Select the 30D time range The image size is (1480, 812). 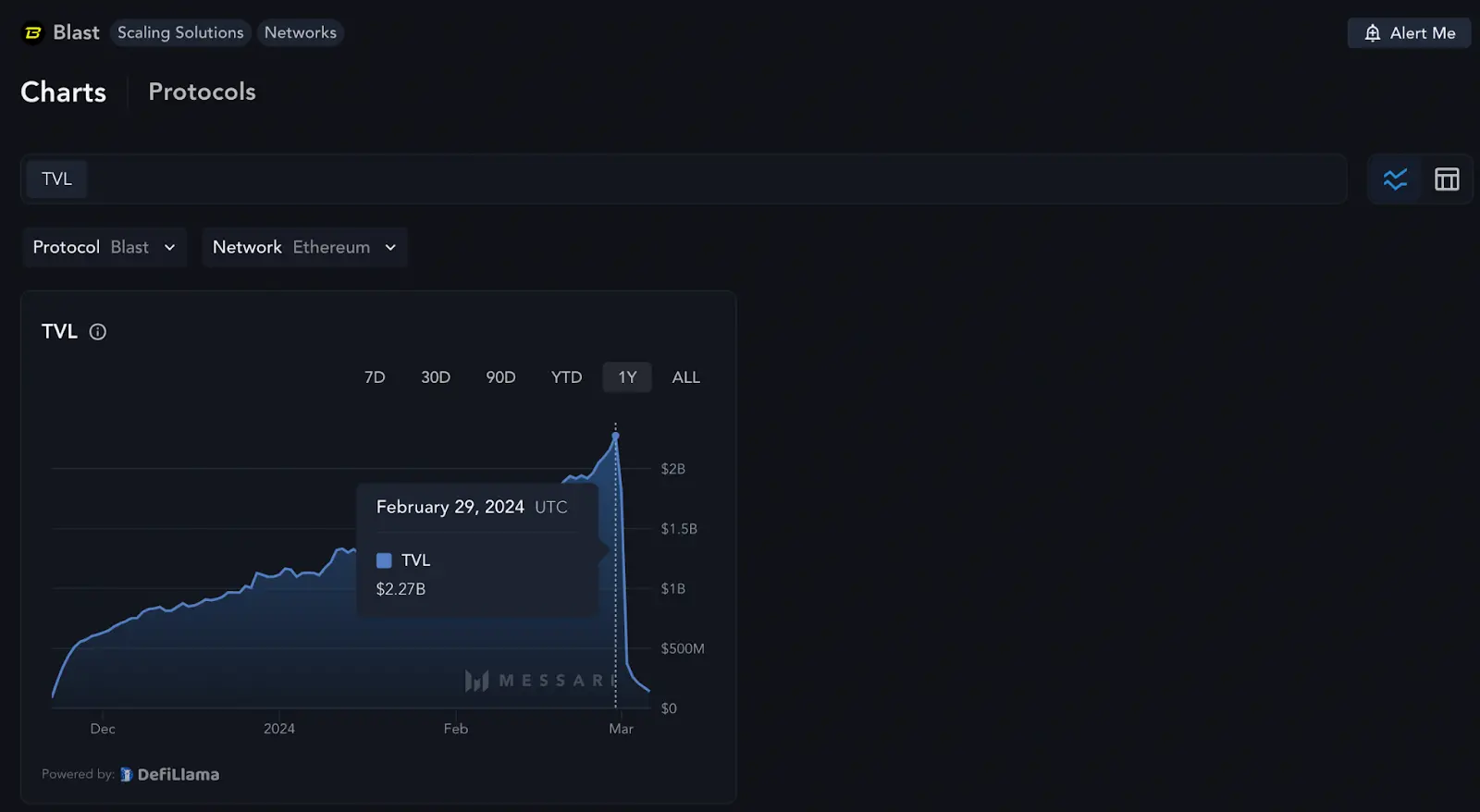436,377
